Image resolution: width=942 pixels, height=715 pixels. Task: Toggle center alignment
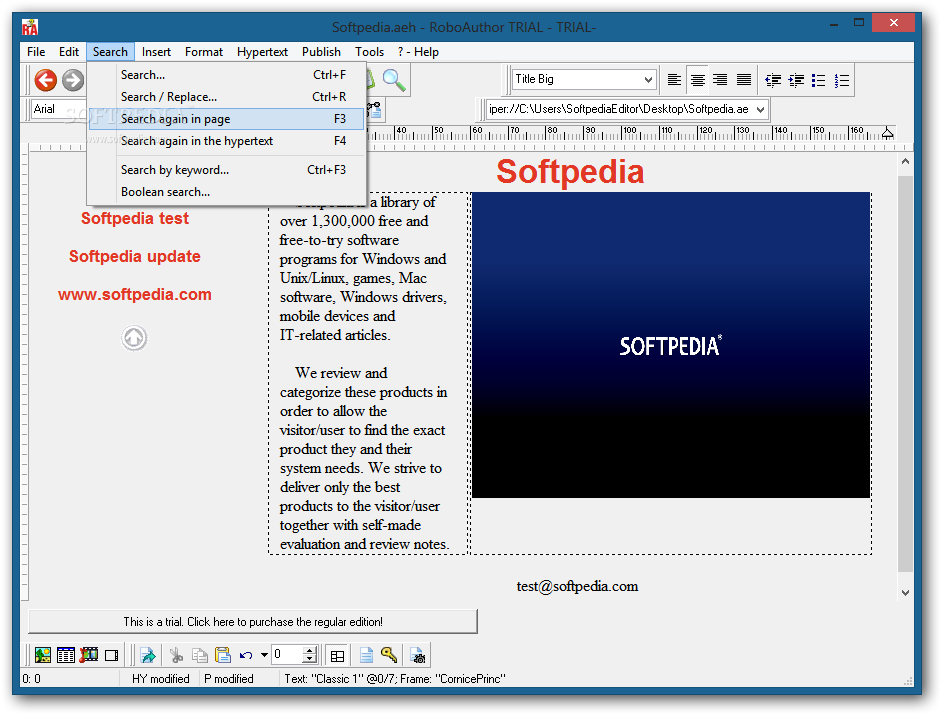pos(697,80)
